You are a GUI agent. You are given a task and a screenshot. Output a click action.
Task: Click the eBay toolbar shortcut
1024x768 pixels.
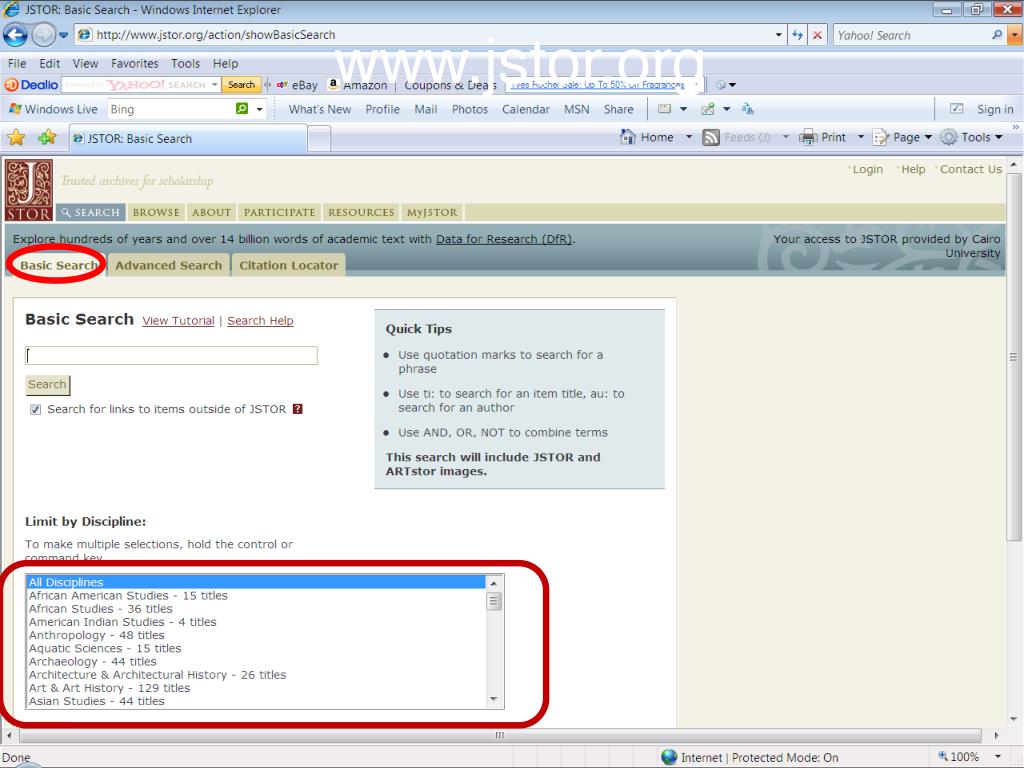point(298,85)
